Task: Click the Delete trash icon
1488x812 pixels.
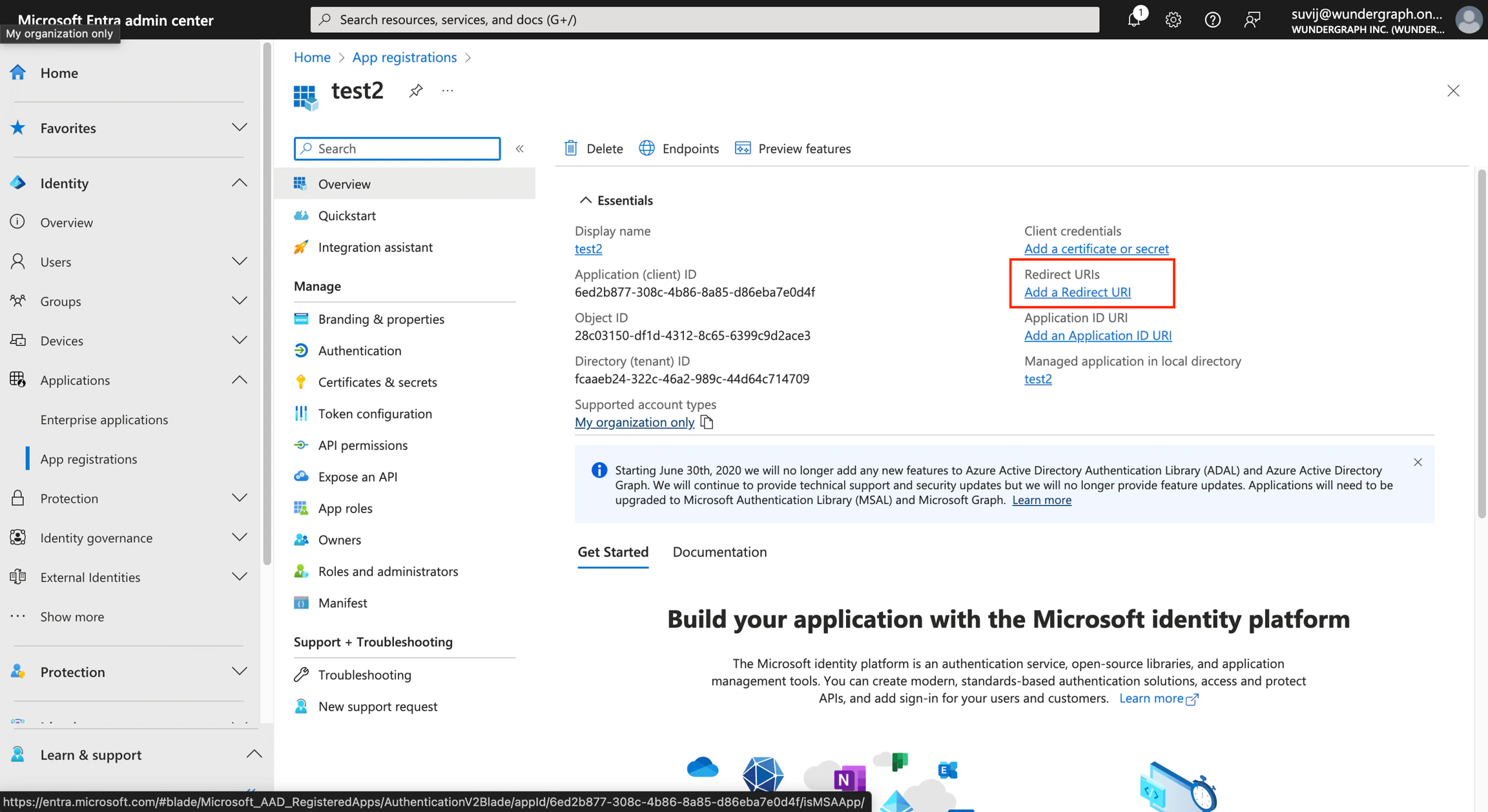Action: (571, 148)
